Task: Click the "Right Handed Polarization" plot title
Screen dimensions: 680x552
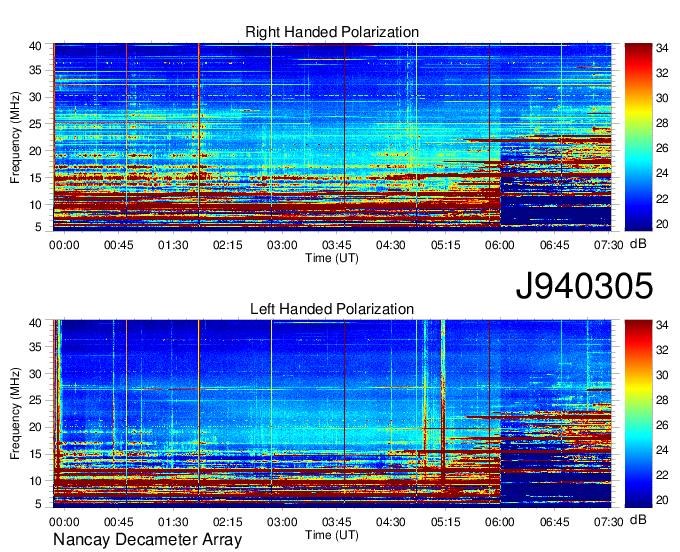Action: (x=332, y=32)
